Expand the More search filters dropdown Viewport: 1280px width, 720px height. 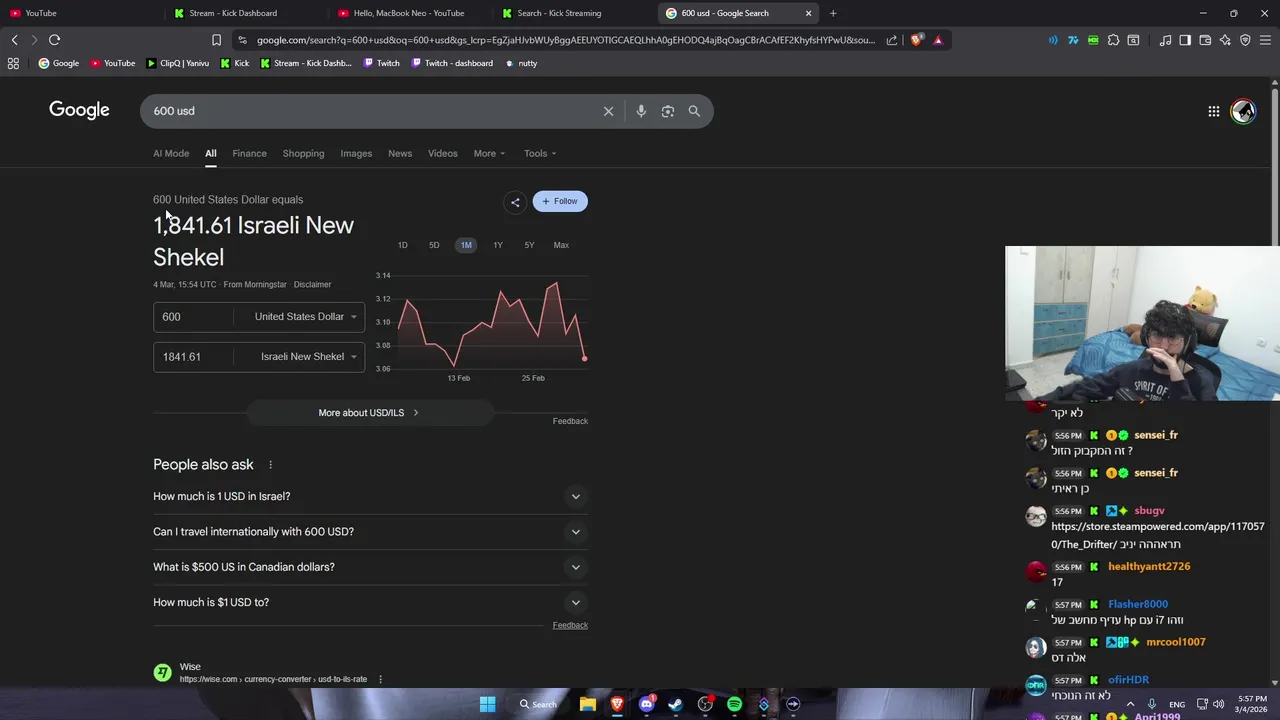(489, 153)
